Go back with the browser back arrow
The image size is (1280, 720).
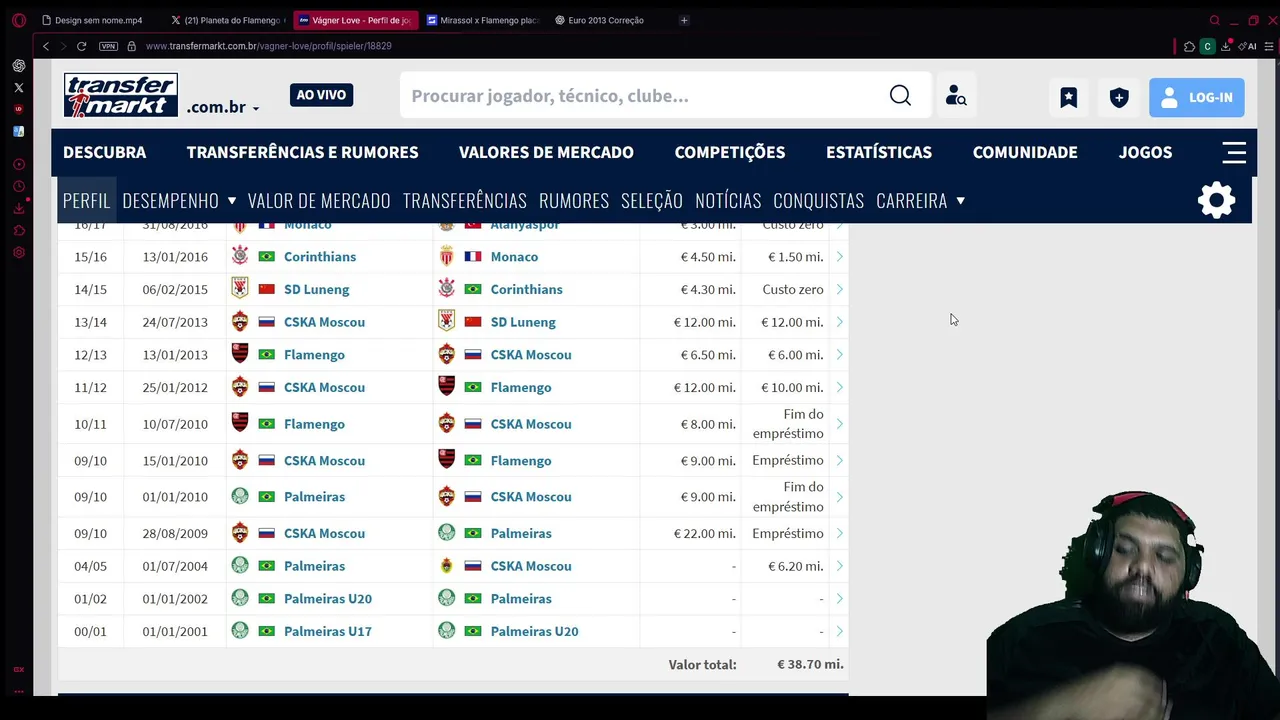click(x=45, y=46)
